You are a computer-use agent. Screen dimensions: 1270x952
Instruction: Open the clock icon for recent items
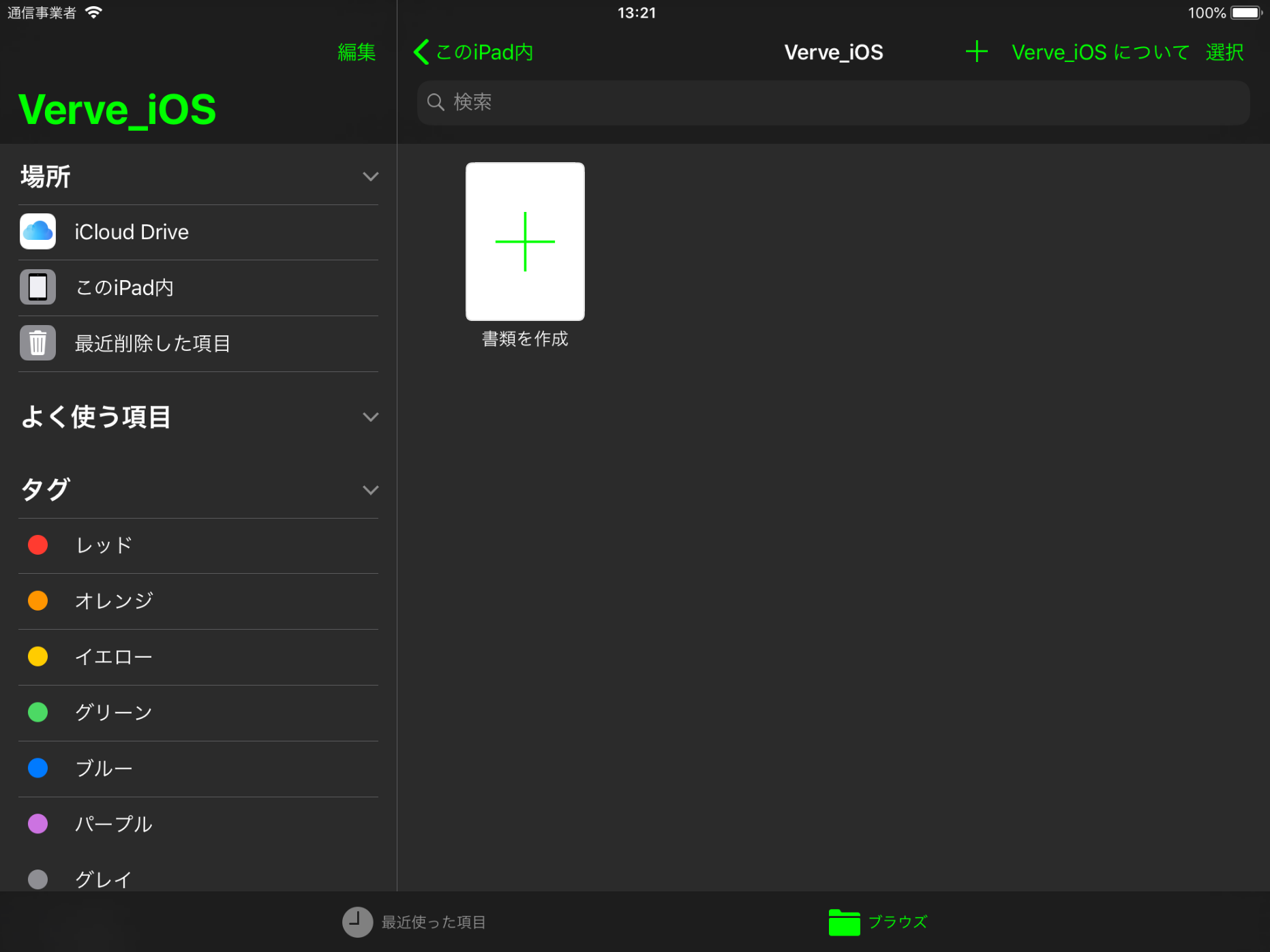[357, 922]
